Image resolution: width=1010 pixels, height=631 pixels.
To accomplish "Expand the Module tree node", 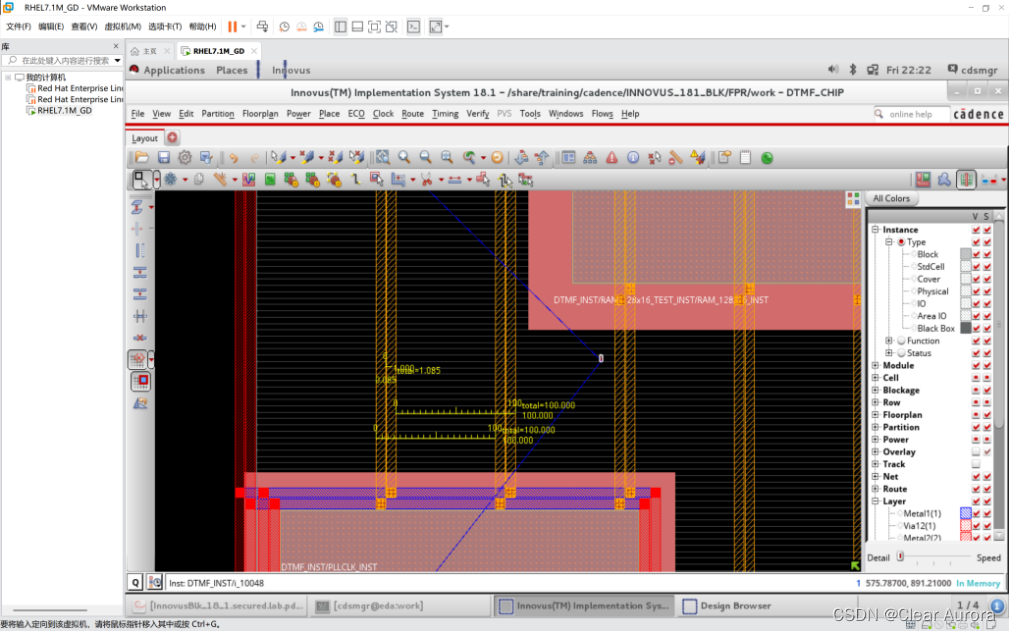I will tap(875, 366).
